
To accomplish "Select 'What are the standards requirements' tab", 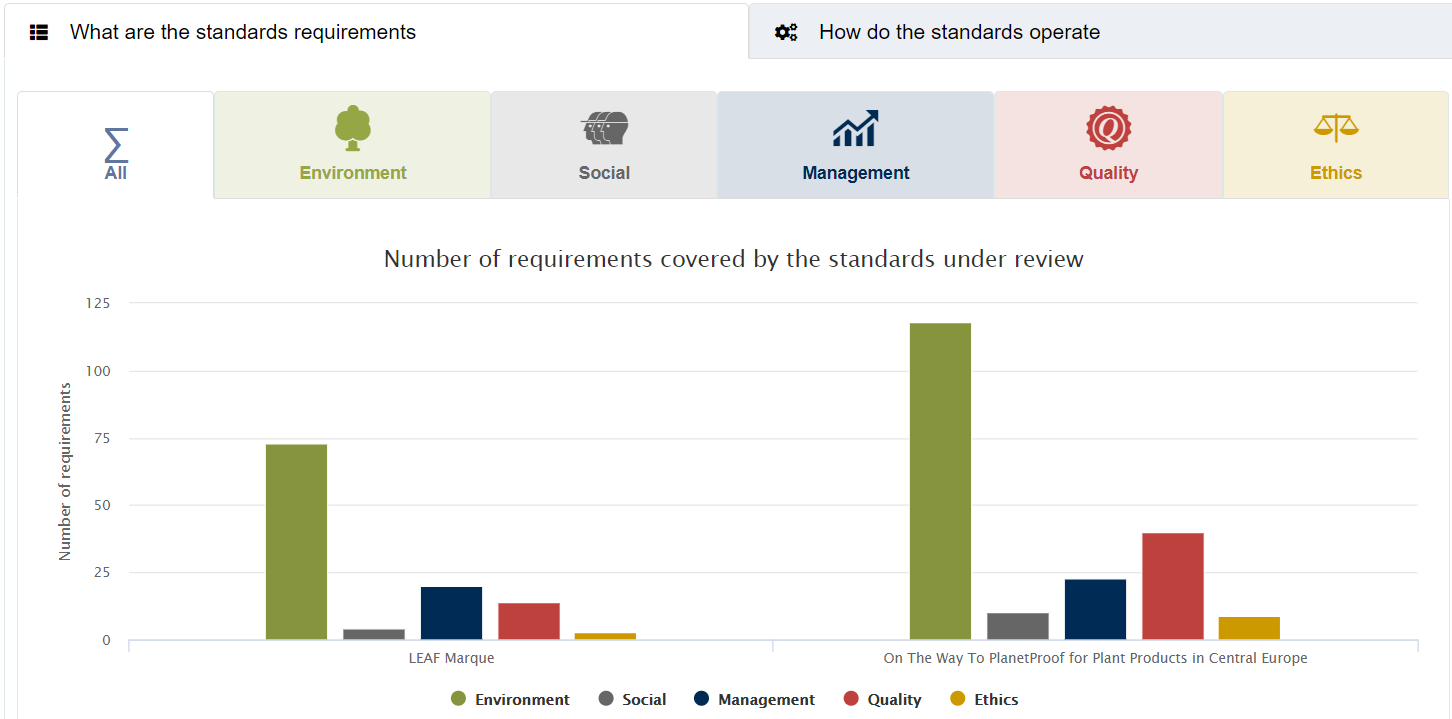I will tap(242, 32).
